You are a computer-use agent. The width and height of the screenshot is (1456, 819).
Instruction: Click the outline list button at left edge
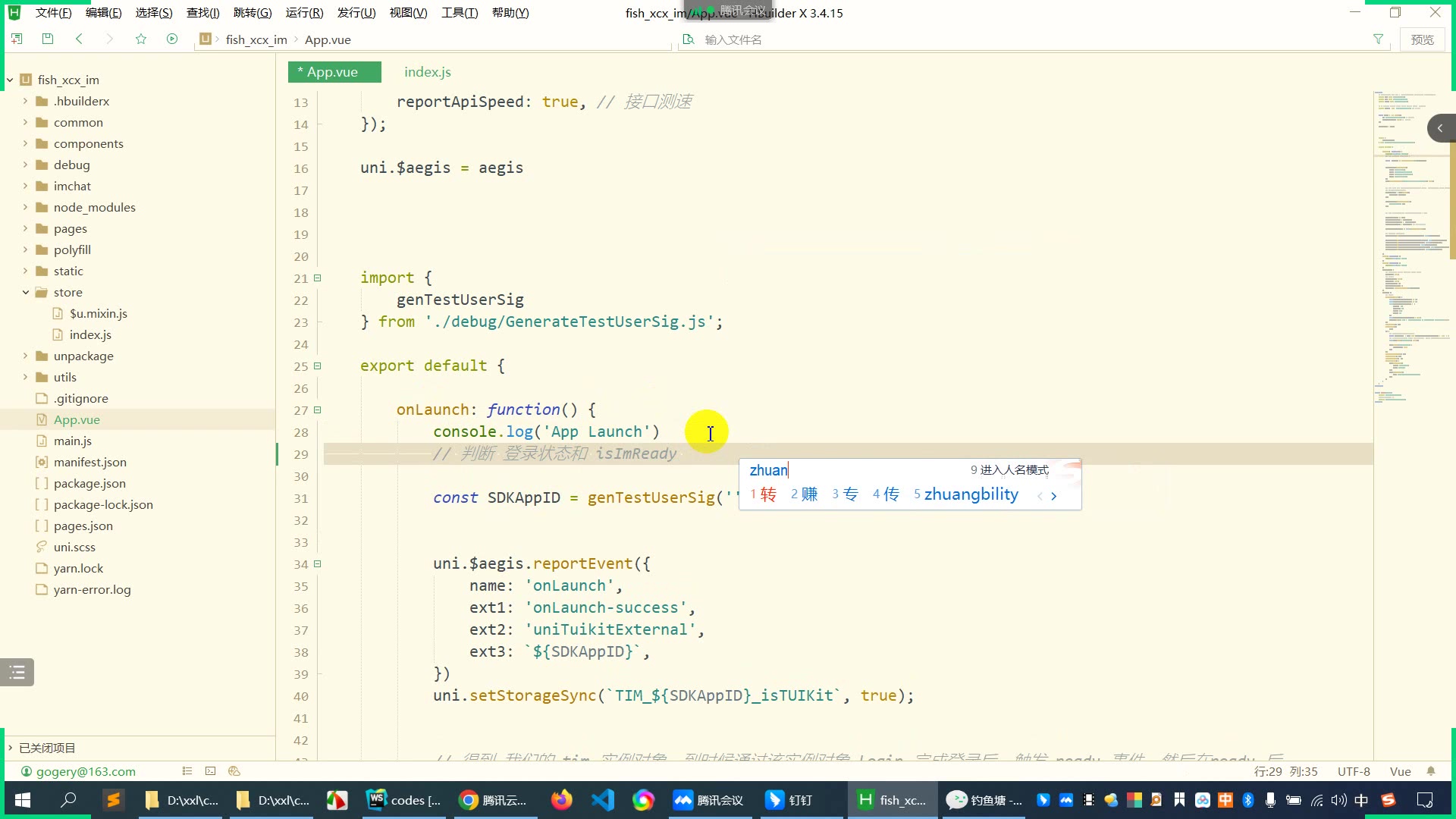[17, 672]
